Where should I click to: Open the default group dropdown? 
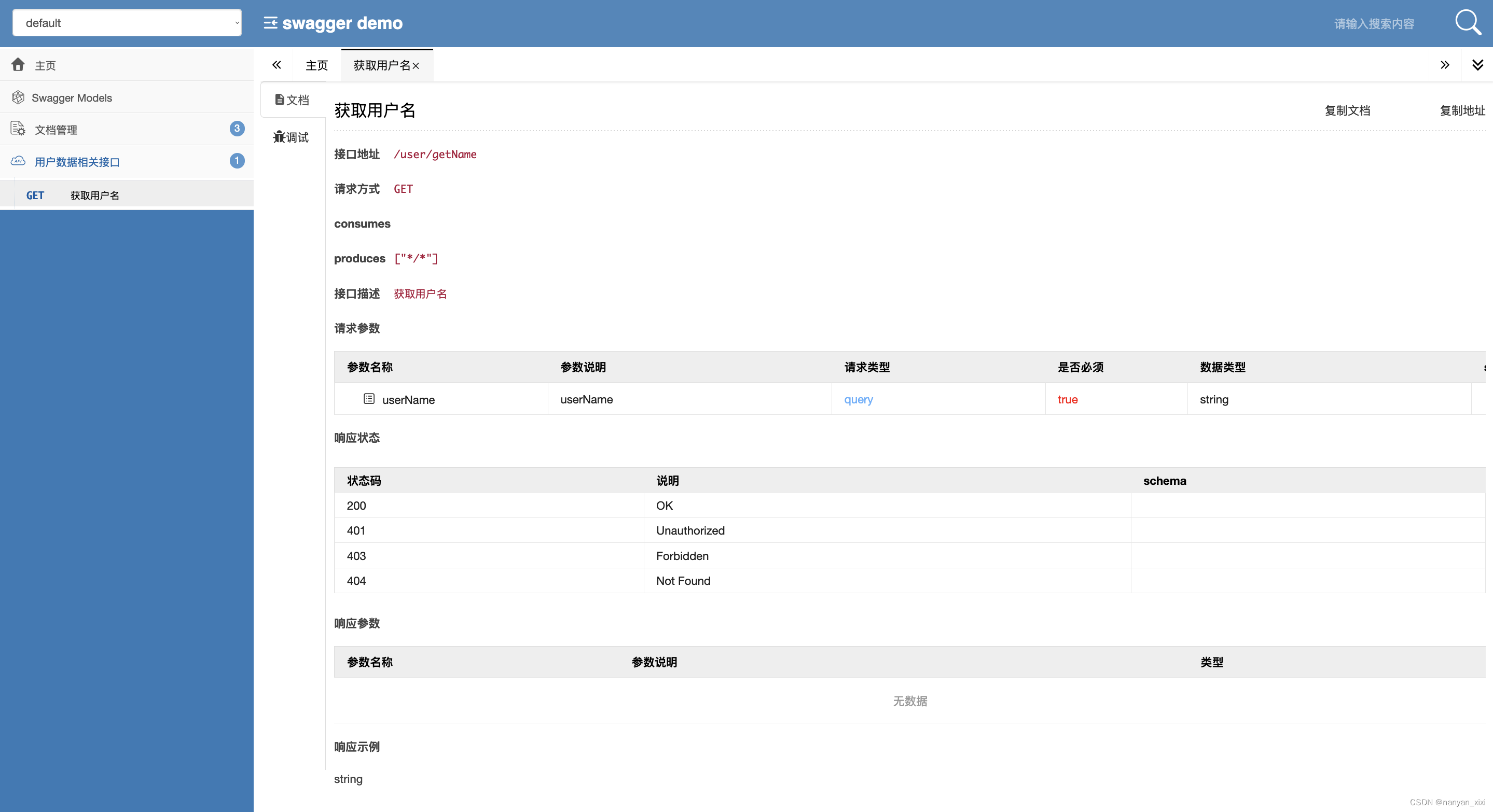point(127,23)
